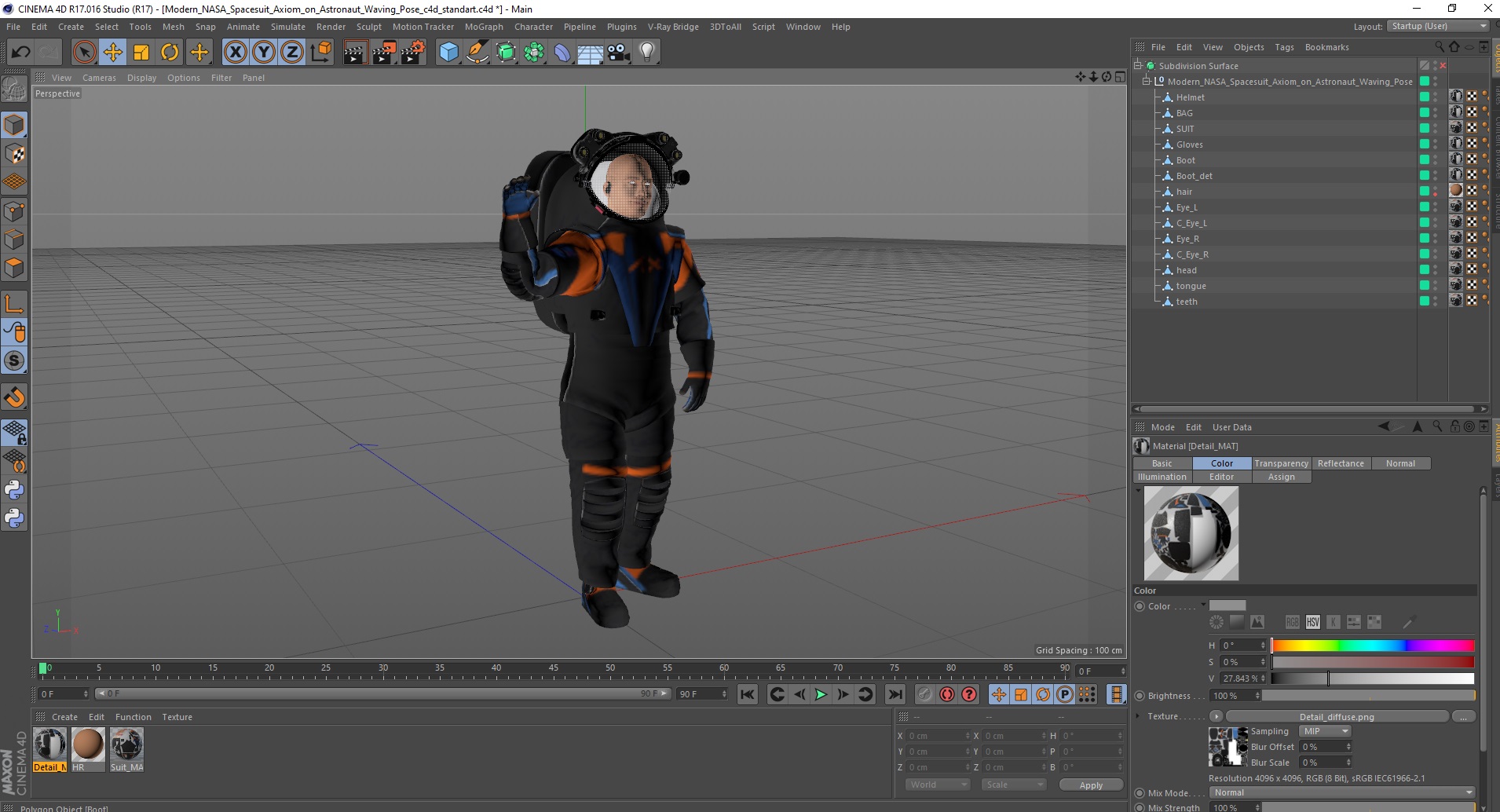Image resolution: width=1500 pixels, height=812 pixels.
Task: Select the HSV color mode button
Action: click(1313, 622)
